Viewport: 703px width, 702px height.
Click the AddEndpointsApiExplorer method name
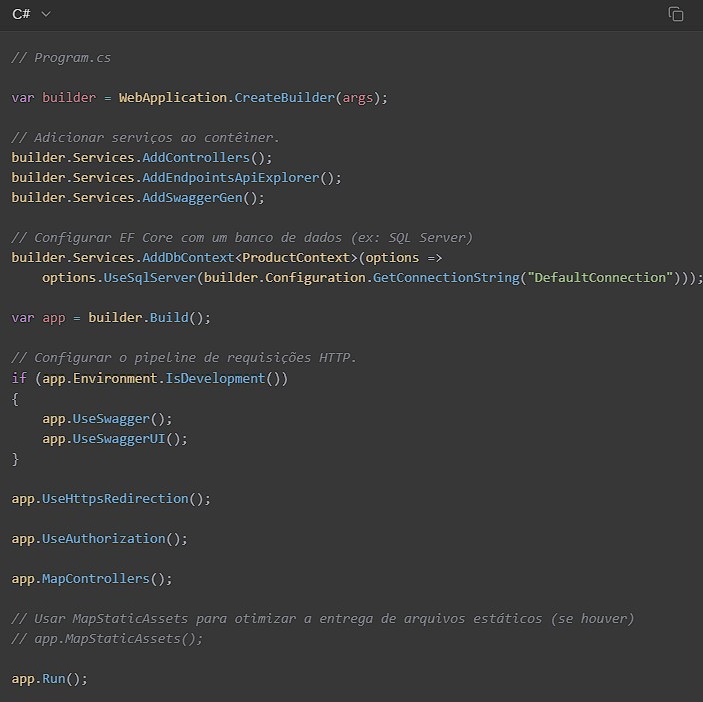[230, 178]
